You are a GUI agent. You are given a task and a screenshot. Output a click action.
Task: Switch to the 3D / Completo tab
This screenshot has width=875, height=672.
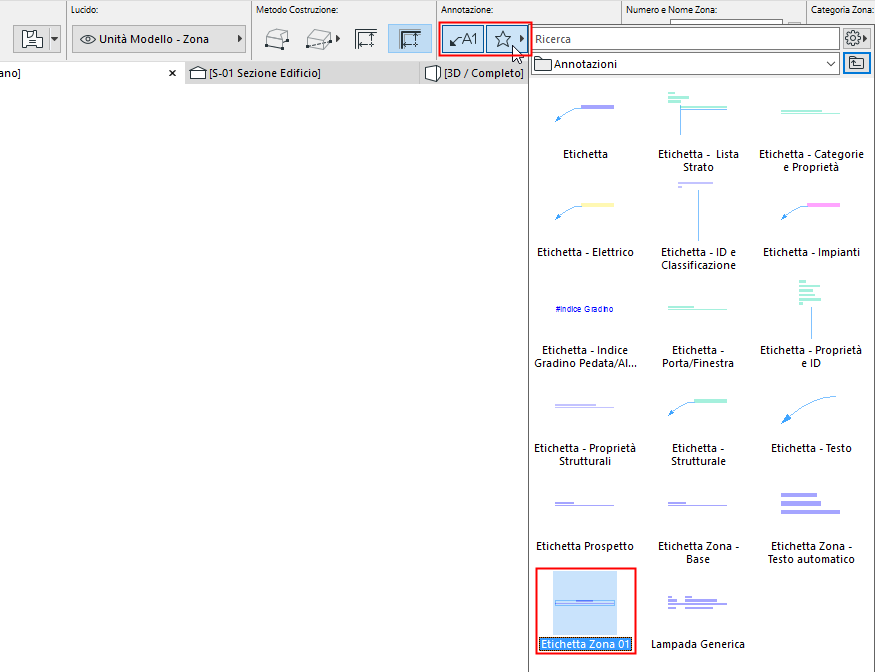tap(474, 73)
